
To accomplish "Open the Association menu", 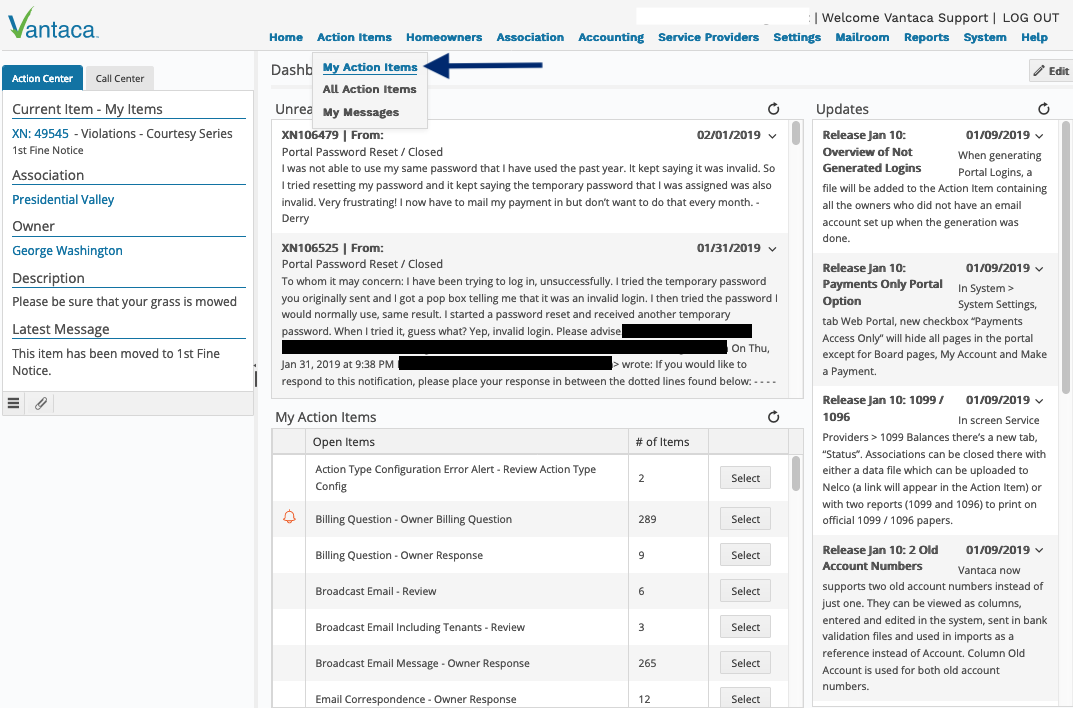I will tap(530, 37).
